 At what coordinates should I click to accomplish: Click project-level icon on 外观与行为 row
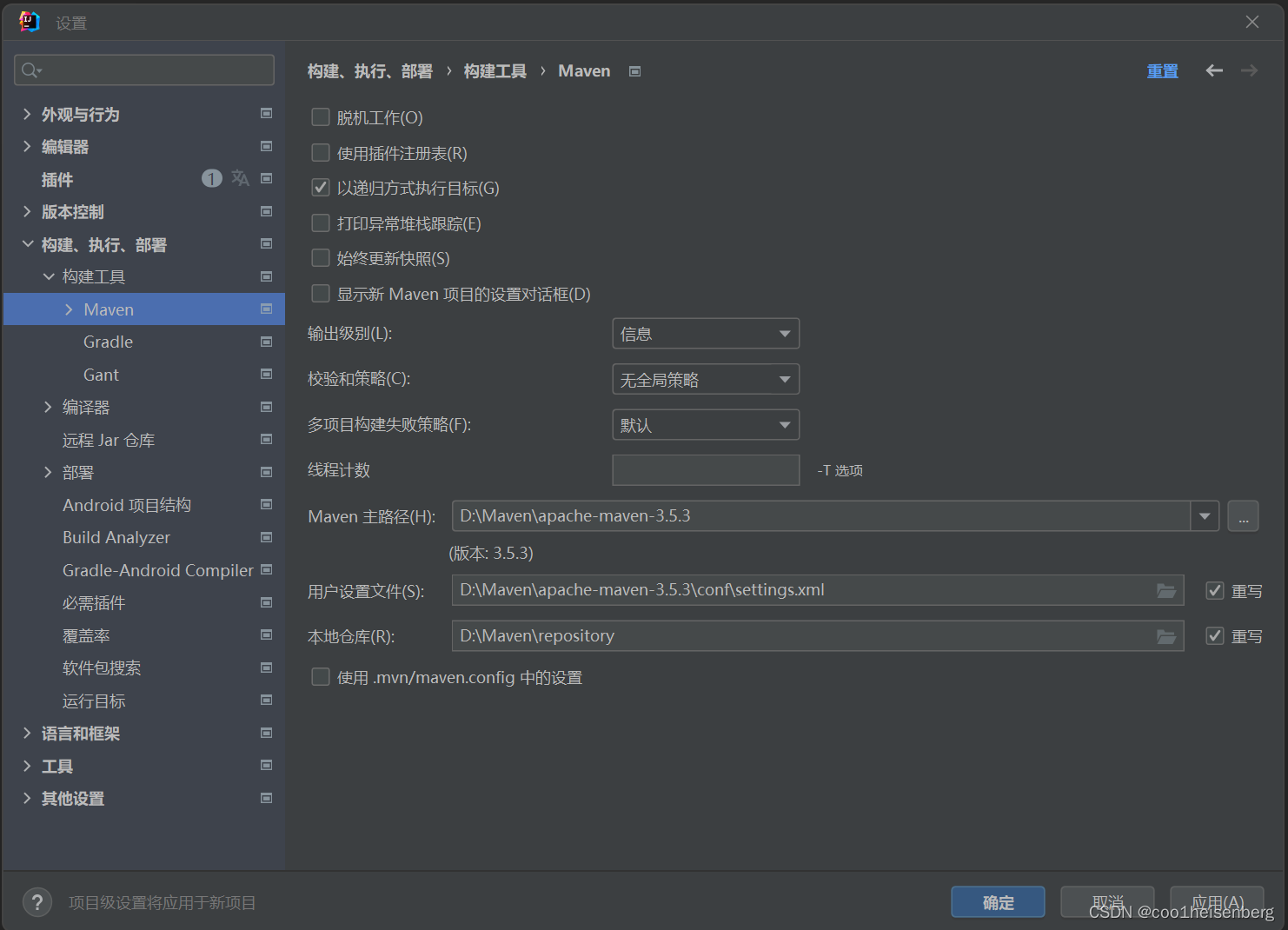267,114
